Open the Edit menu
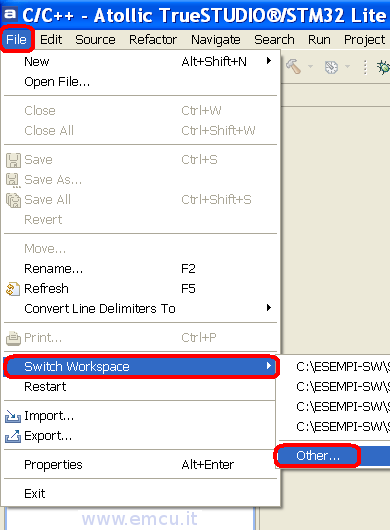 click(x=51, y=40)
